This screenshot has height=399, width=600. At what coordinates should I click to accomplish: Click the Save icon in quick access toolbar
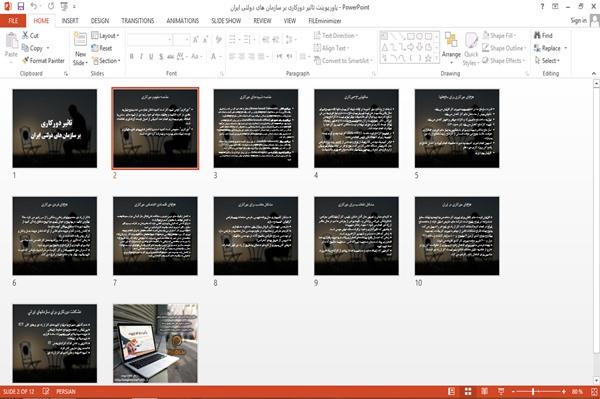tap(20, 7)
